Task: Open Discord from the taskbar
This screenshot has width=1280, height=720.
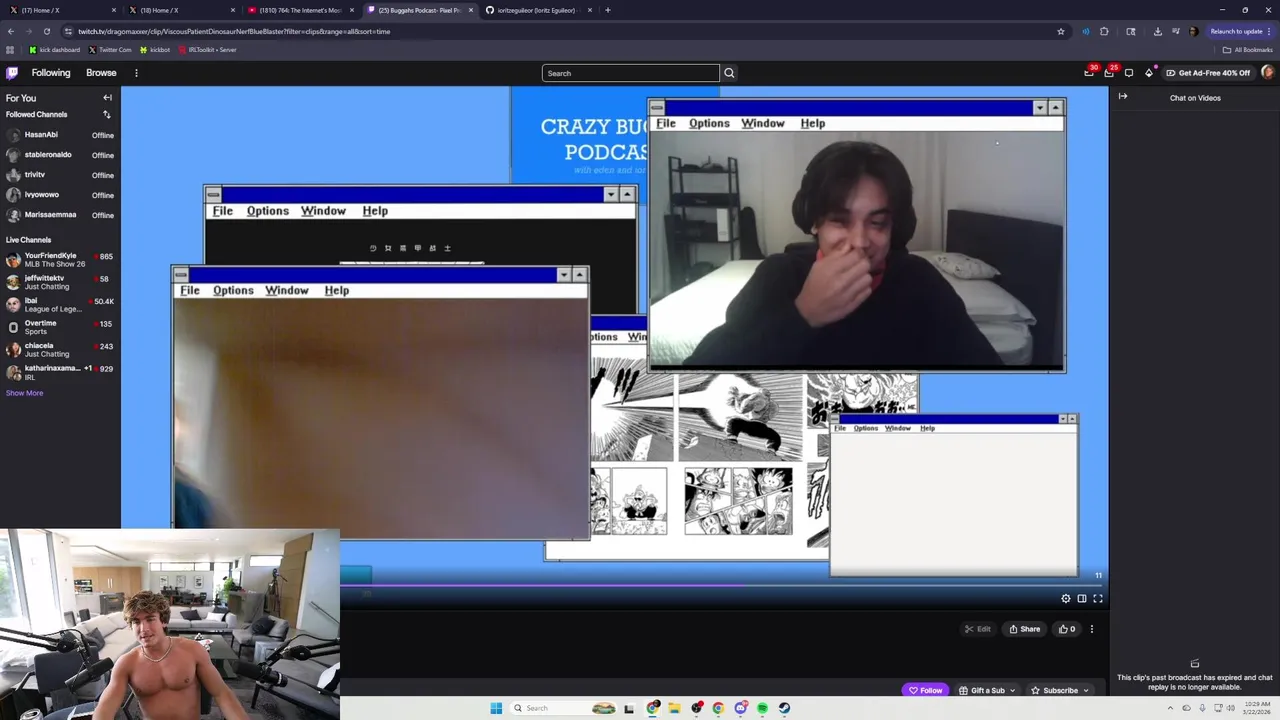Action: 740,708
